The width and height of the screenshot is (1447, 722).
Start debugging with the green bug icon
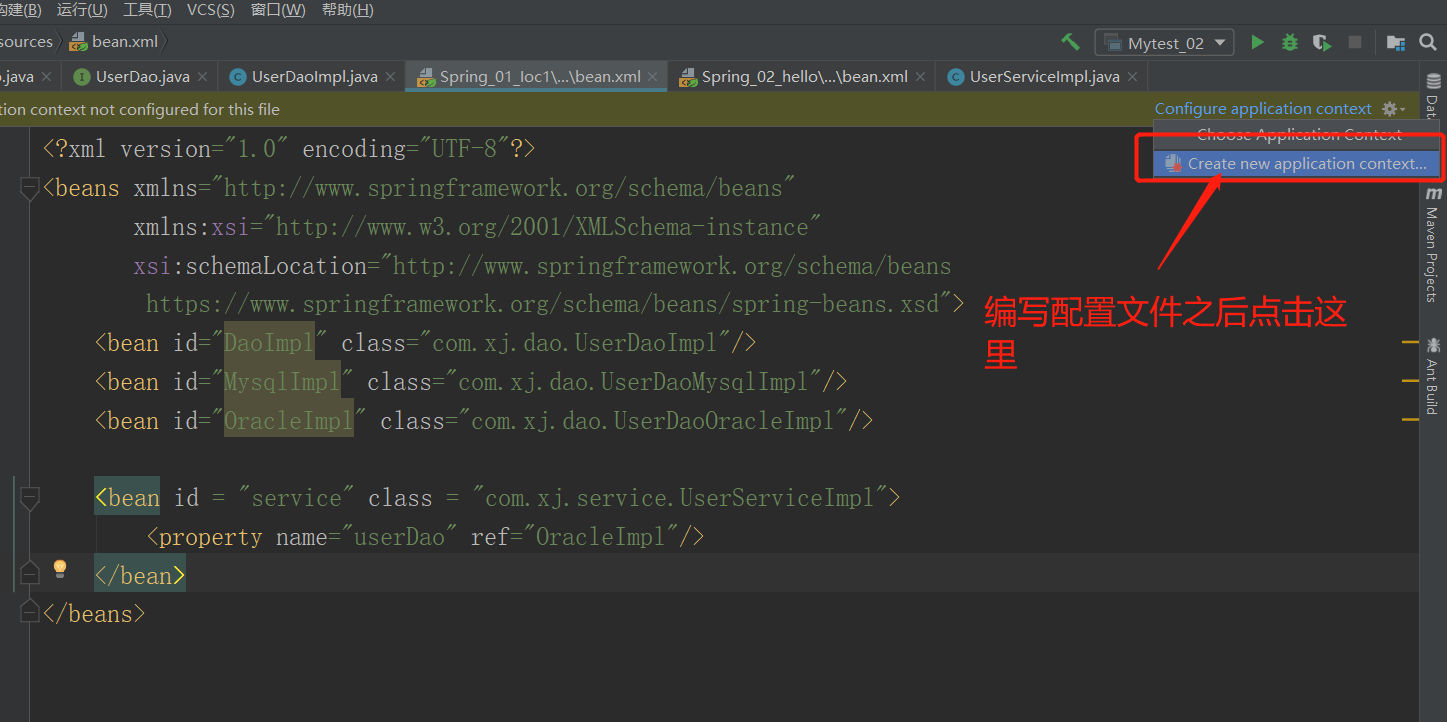point(1290,42)
